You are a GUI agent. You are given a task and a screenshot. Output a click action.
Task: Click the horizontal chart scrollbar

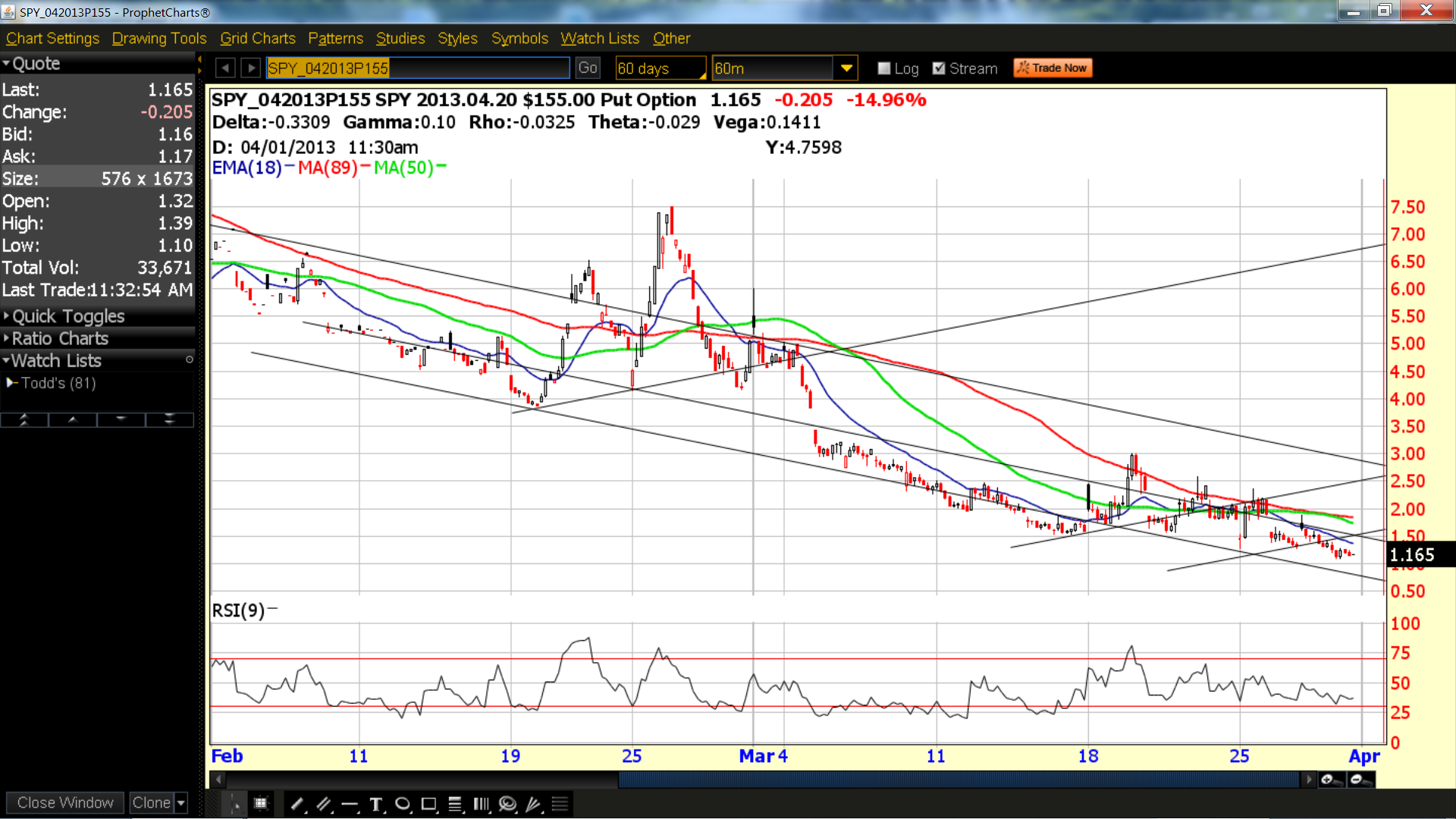(959, 780)
